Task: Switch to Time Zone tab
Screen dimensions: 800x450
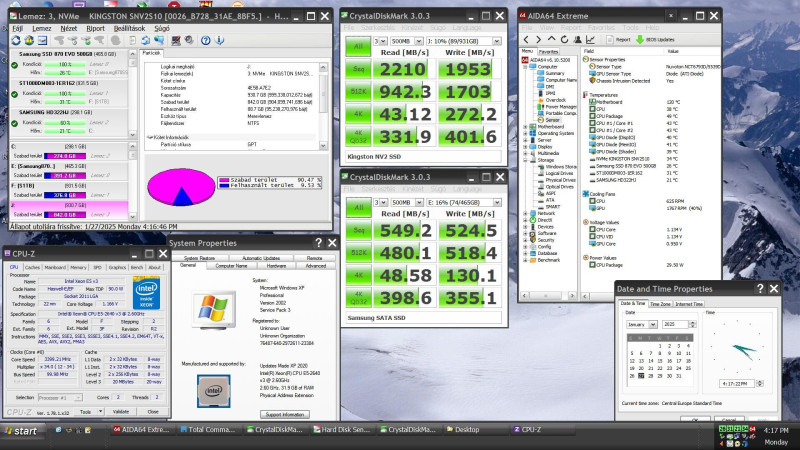Action: (x=660, y=304)
